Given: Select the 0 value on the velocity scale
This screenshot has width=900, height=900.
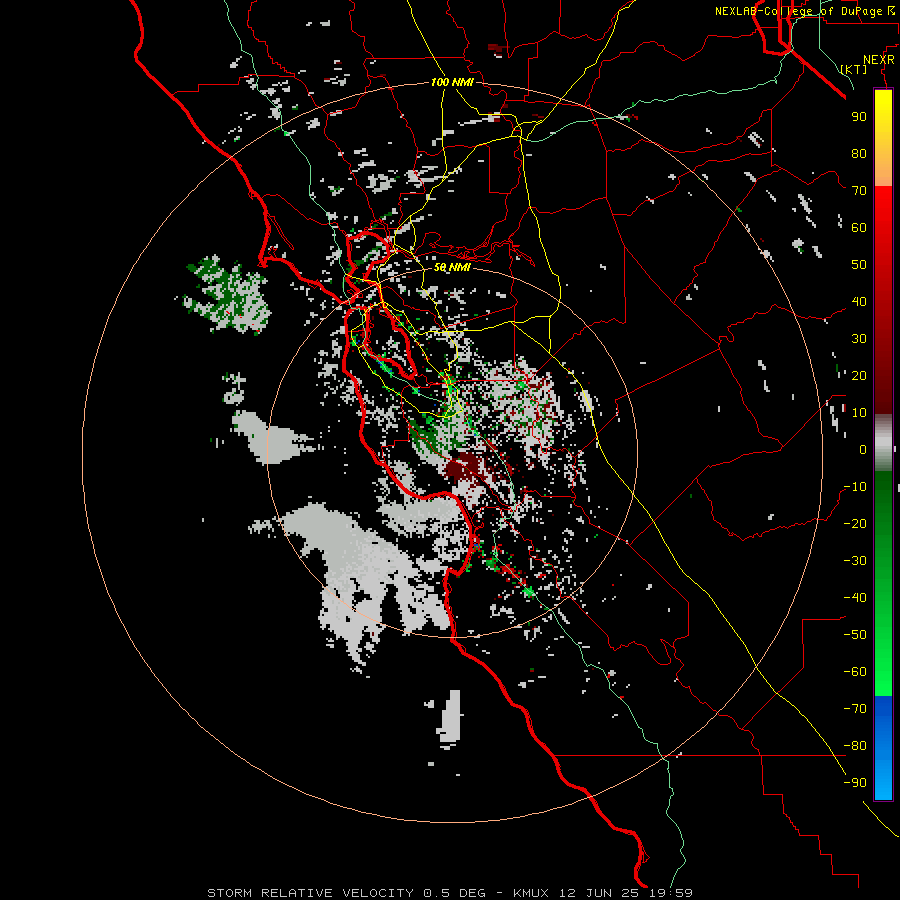Looking at the screenshot, I should pyautogui.click(x=863, y=450).
